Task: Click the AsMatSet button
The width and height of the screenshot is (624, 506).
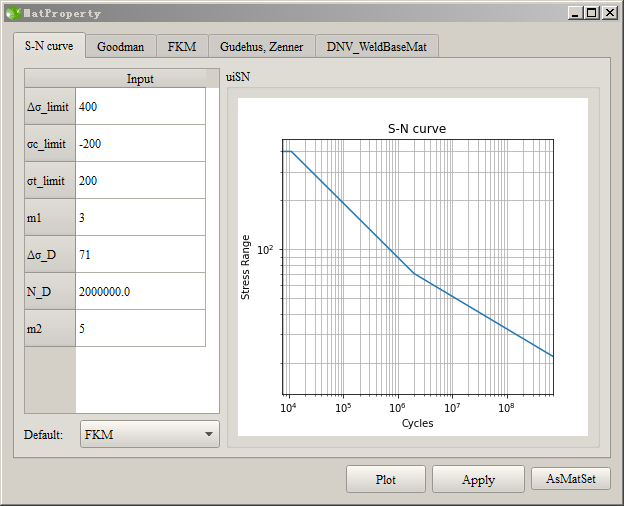Action: tap(571, 479)
